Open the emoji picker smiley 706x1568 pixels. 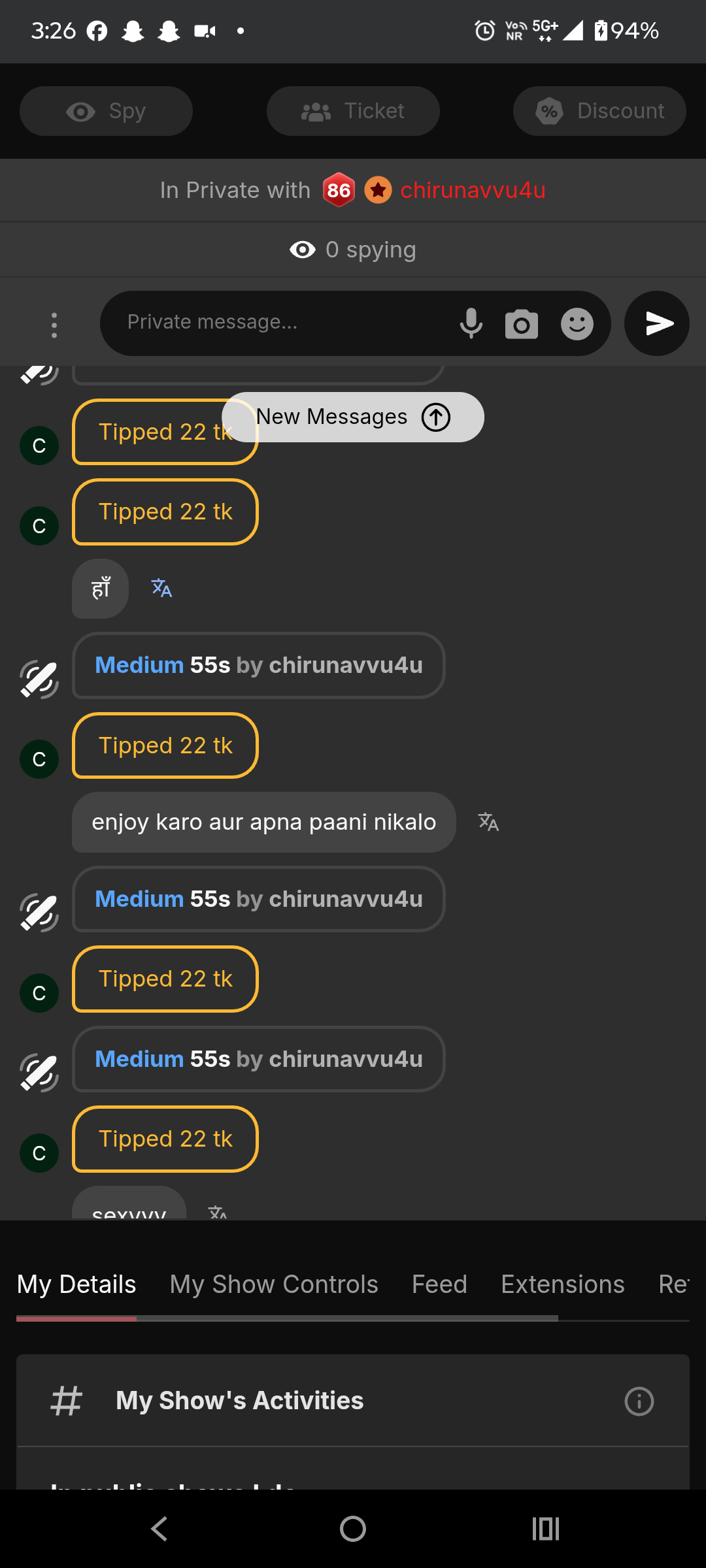577,324
